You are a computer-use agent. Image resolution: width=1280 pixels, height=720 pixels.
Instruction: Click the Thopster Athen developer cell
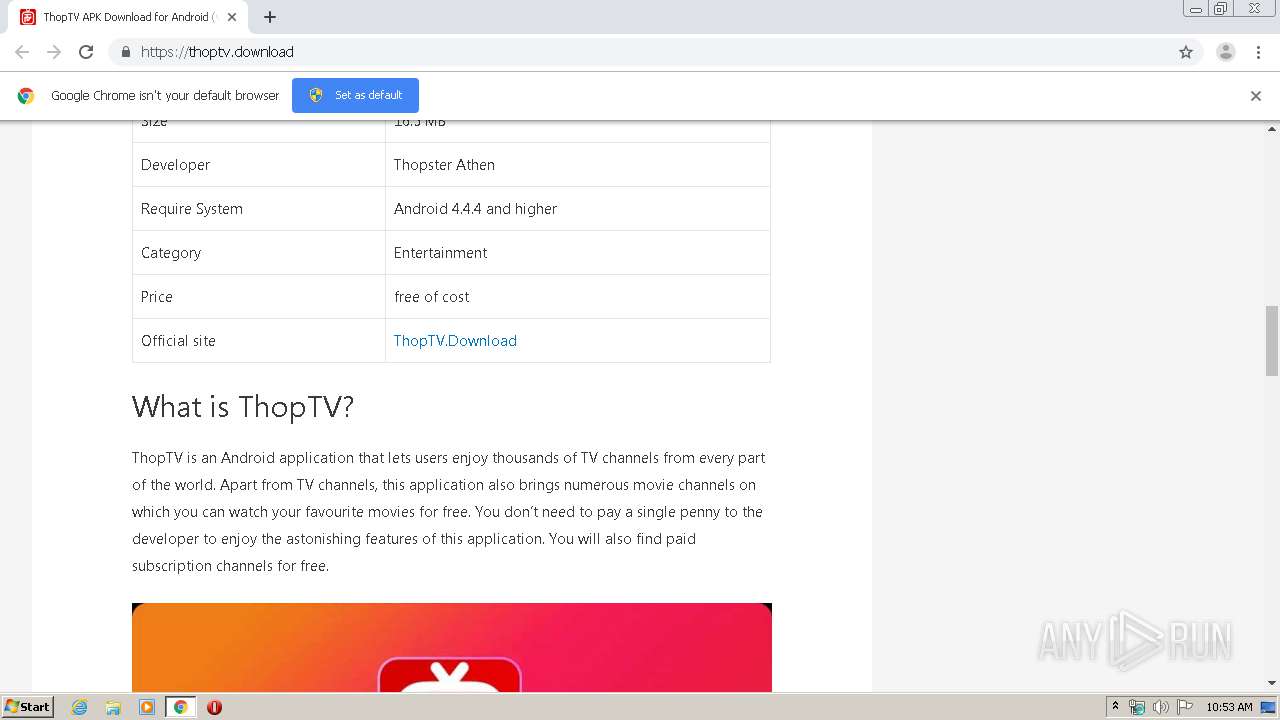click(578, 165)
